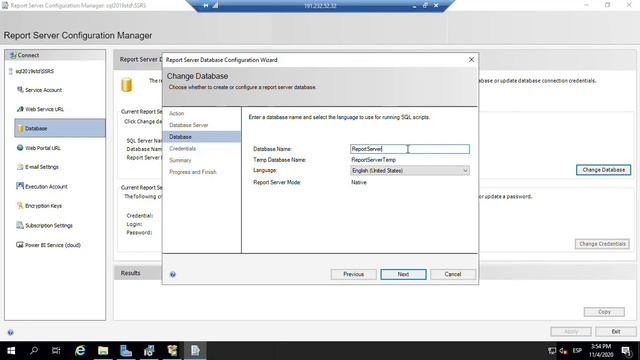Open the notification center icon
The image size is (640, 360).
point(627,351)
